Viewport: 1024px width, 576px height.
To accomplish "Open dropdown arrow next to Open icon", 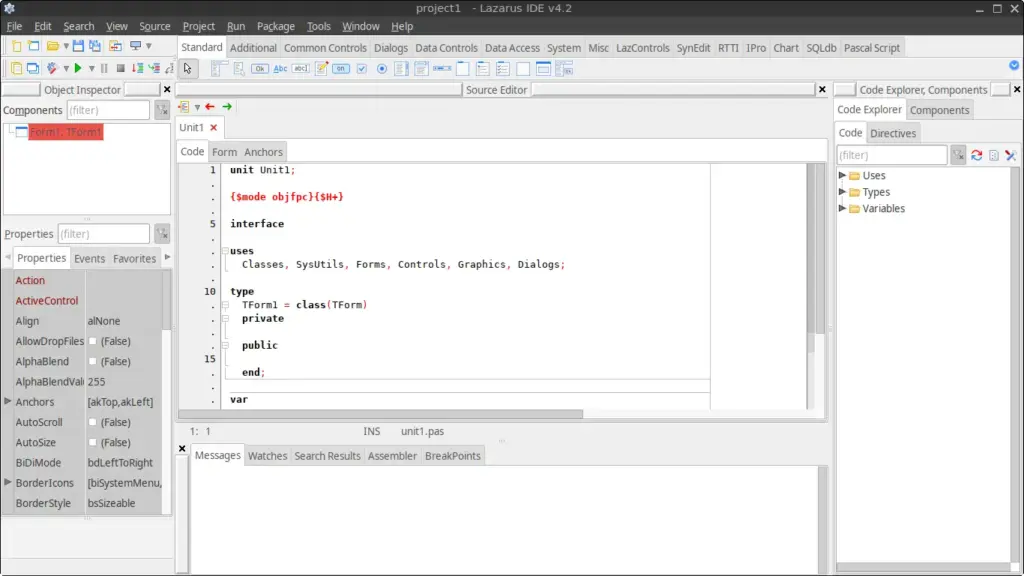I will pos(66,46).
